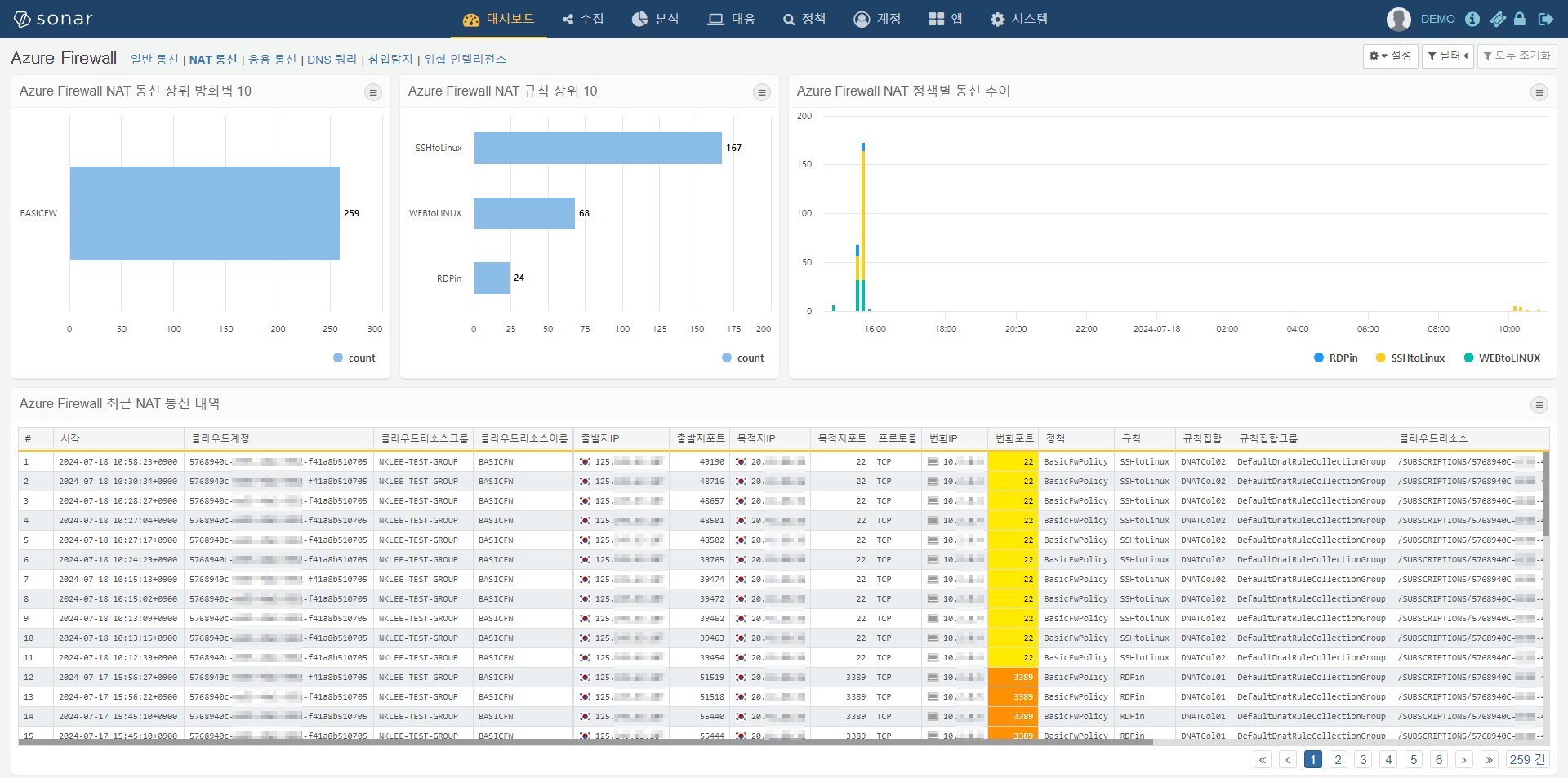
Task: Click DNATCol01 cell in row 14
Action: point(1203,717)
